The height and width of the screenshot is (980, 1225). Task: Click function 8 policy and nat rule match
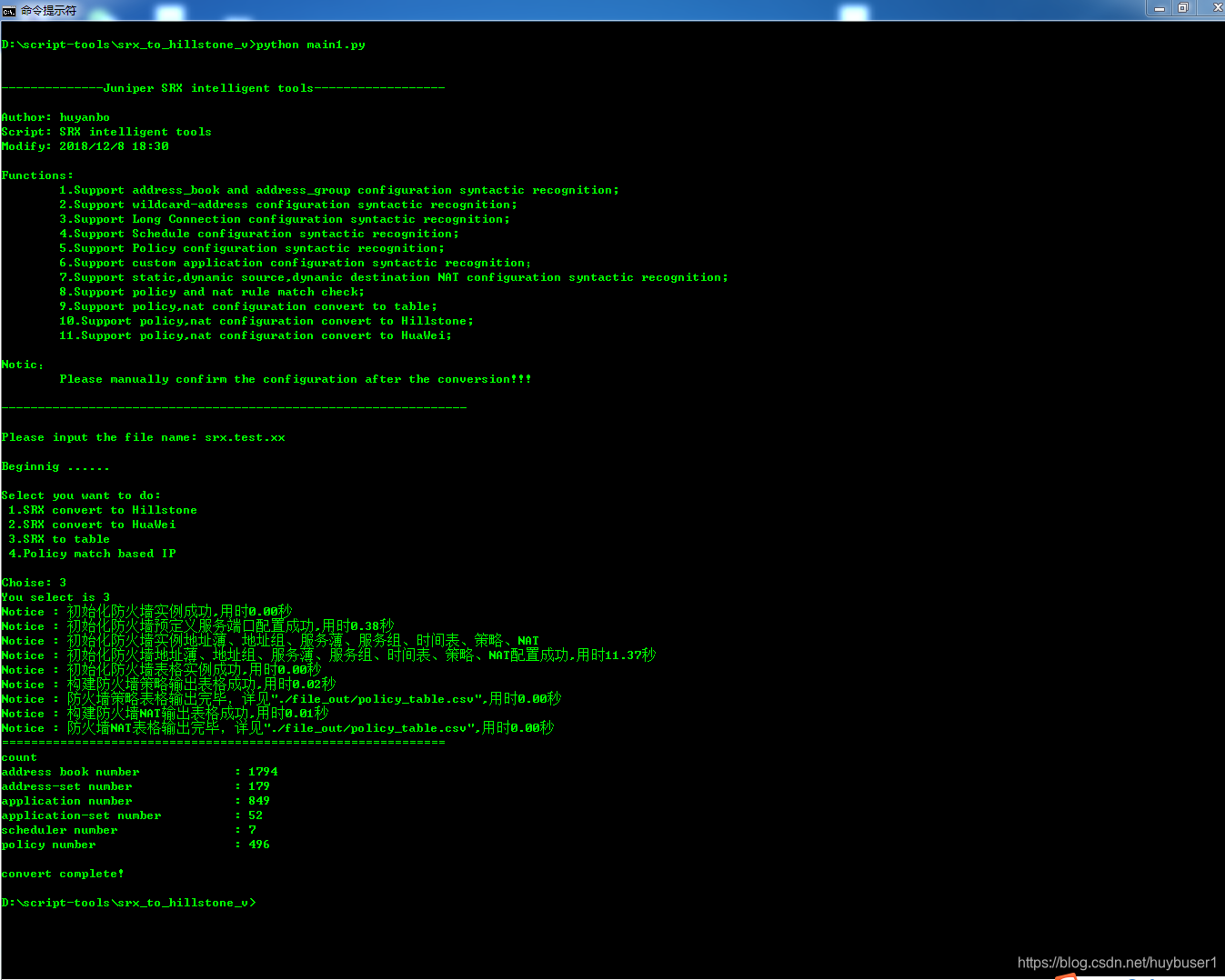click(212, 292)
